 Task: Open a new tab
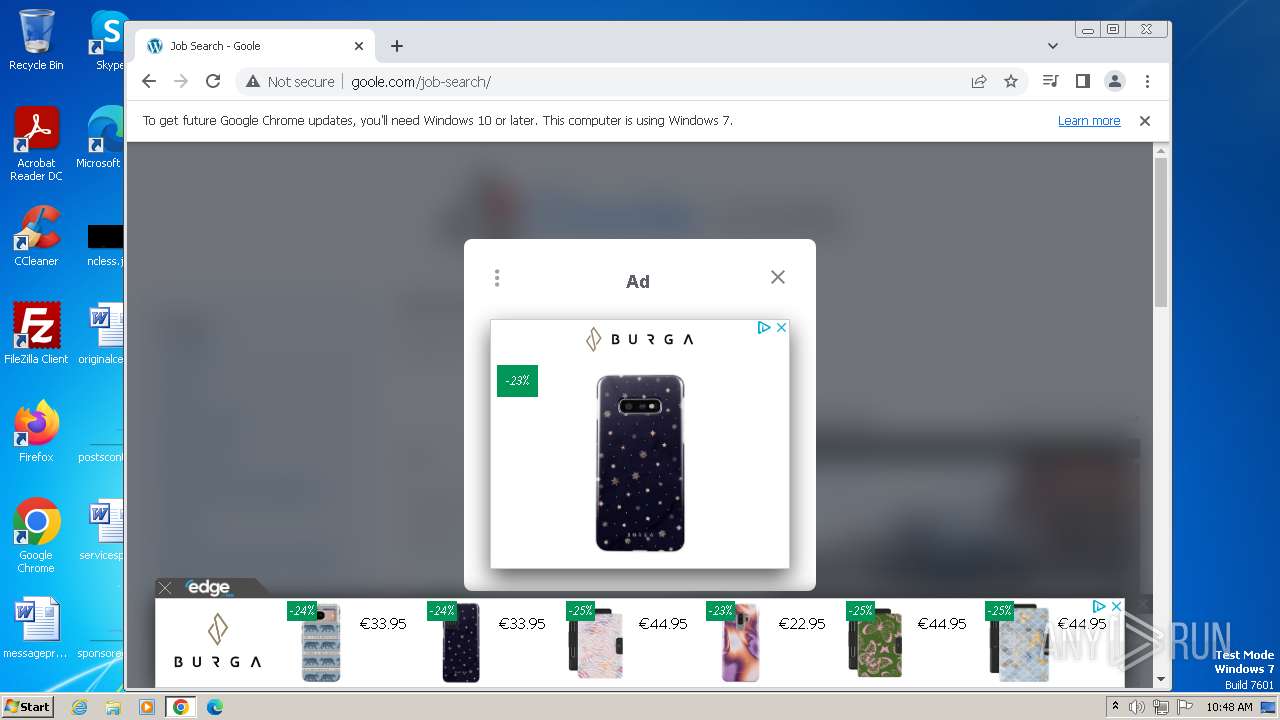397,46
